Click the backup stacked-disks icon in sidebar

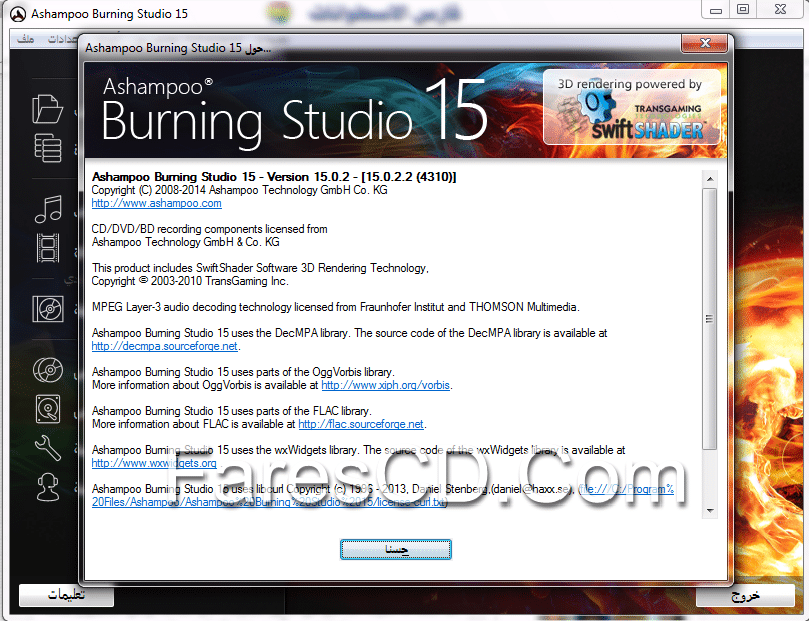point(48,148)
